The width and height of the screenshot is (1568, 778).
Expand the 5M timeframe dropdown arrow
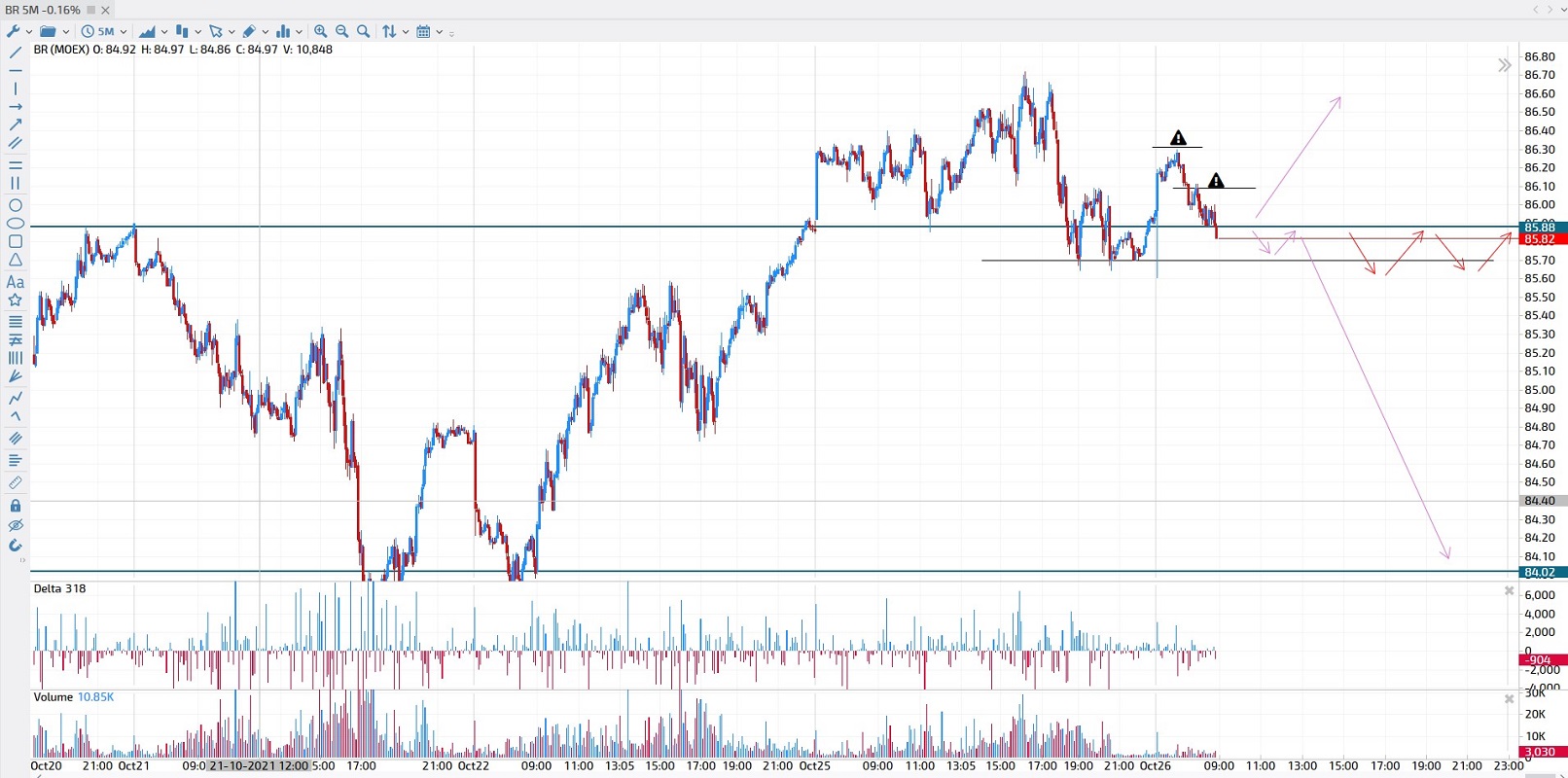(124, 32)
